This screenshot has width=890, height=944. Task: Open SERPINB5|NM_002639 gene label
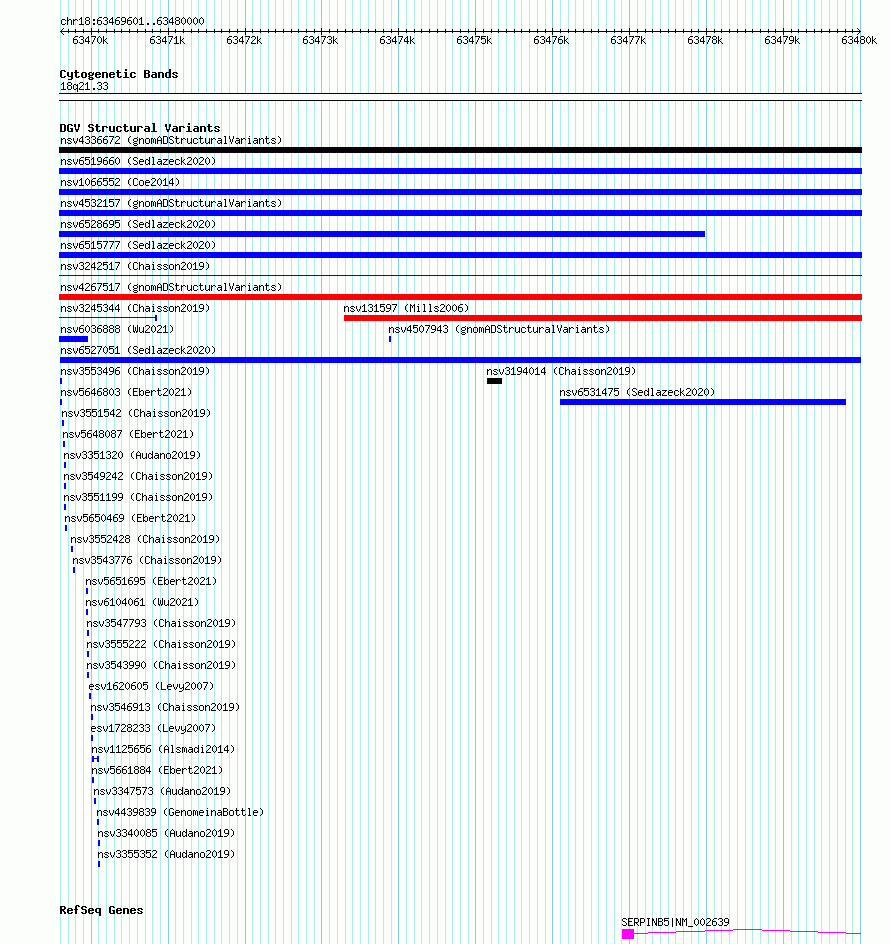click(675, 922)
